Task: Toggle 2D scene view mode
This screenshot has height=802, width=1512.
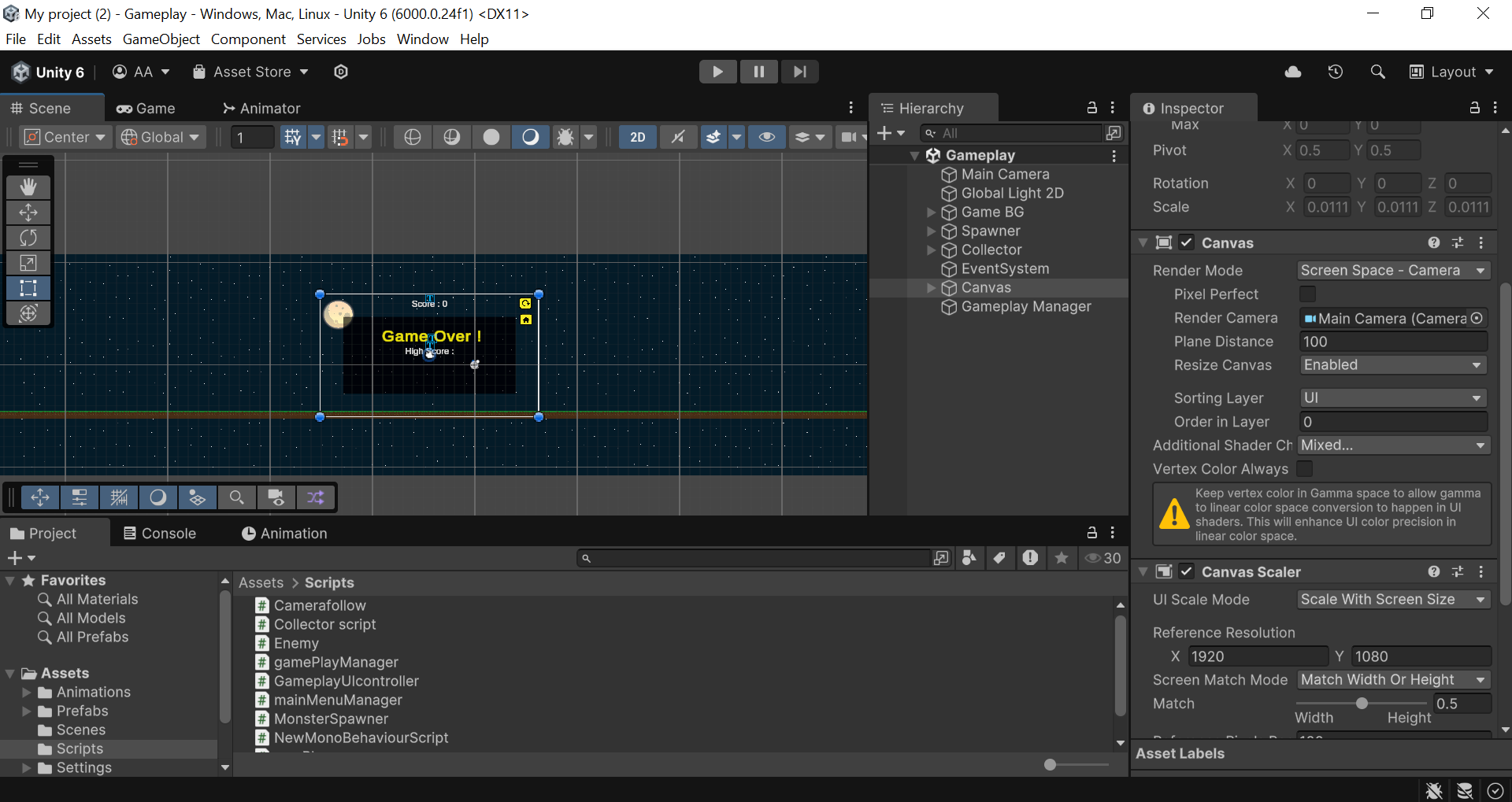Action: coord(637,137)
